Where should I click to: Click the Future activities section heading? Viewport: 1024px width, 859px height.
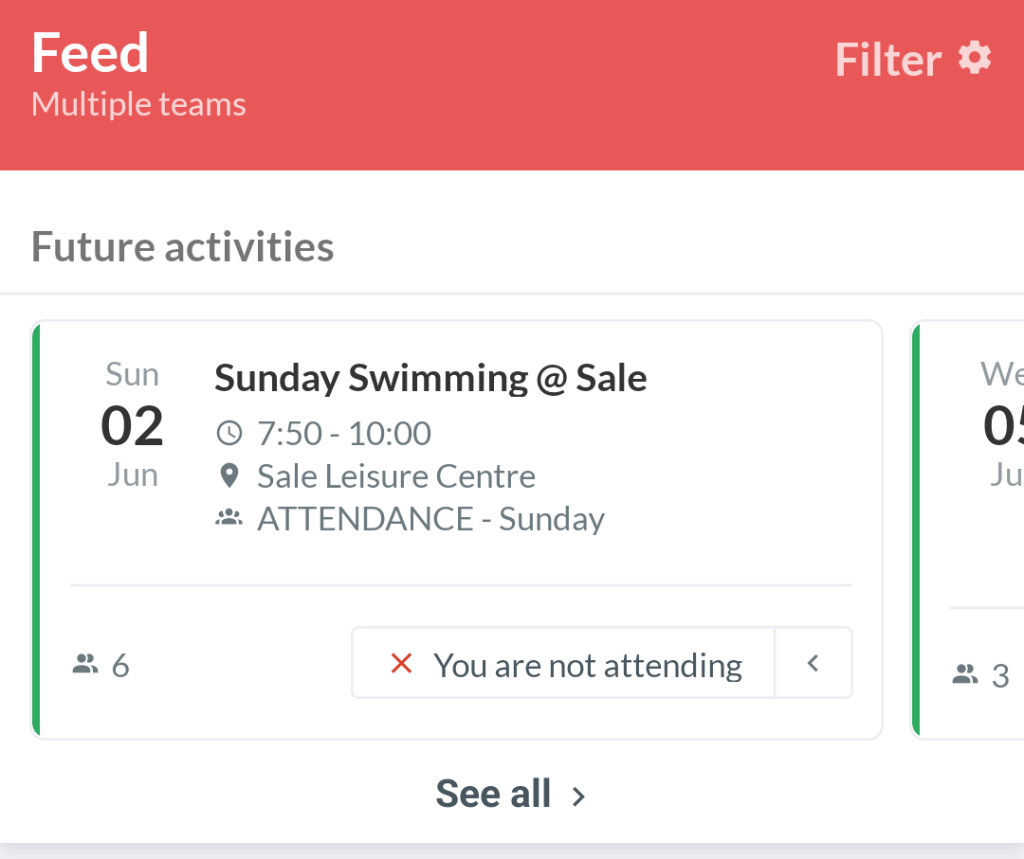[182, 246]
